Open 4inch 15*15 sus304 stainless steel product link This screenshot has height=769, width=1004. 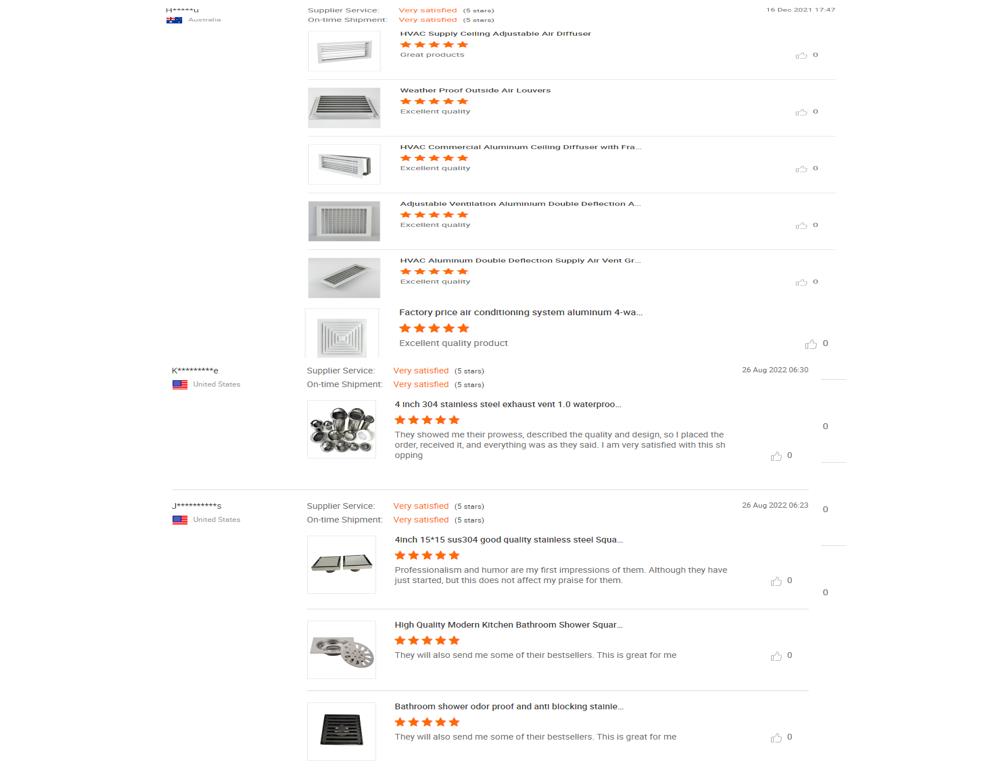pyautogui.click(x=508, y=540)
